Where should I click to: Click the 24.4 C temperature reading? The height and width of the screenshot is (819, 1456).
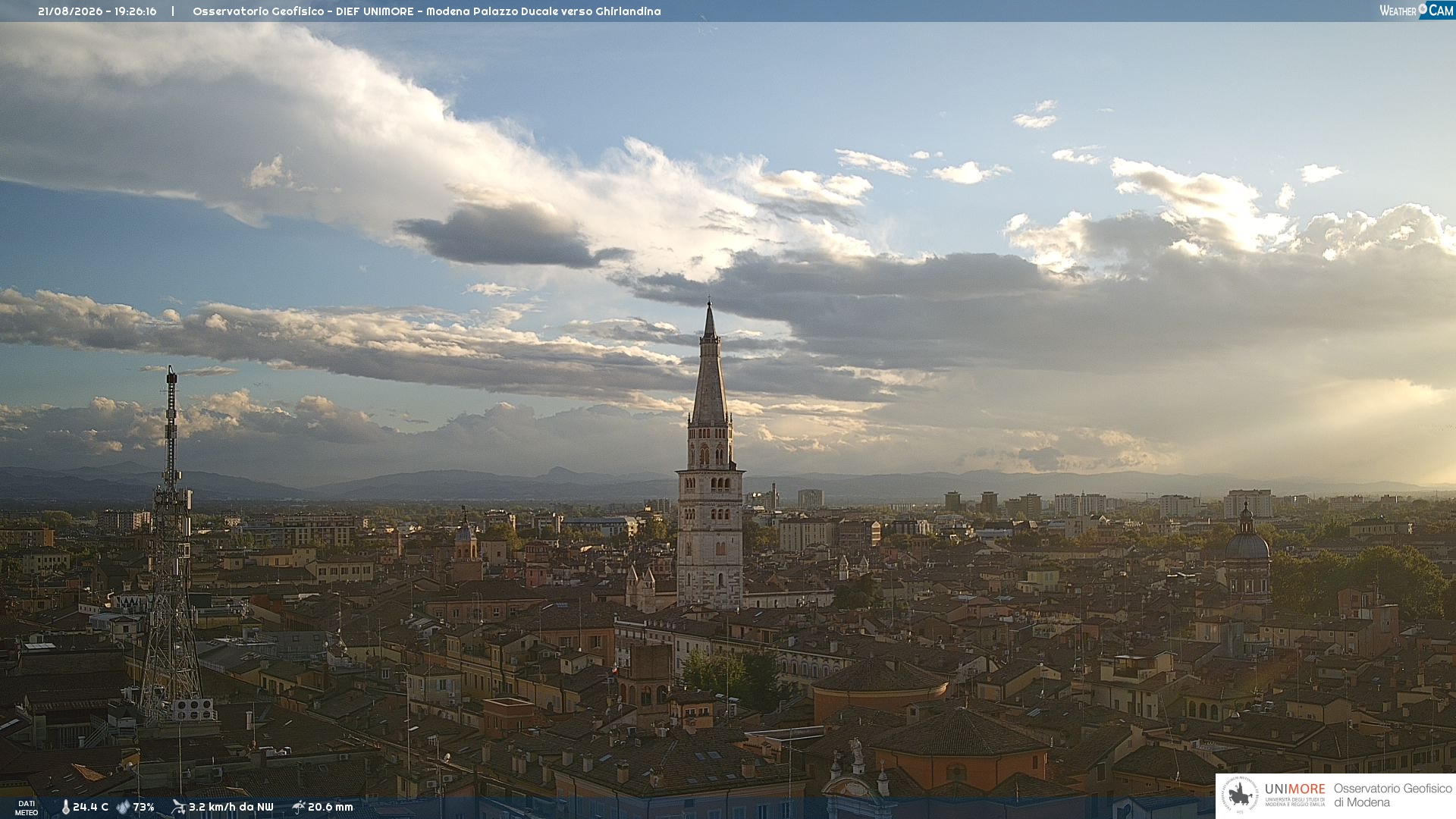click(90, 807)
